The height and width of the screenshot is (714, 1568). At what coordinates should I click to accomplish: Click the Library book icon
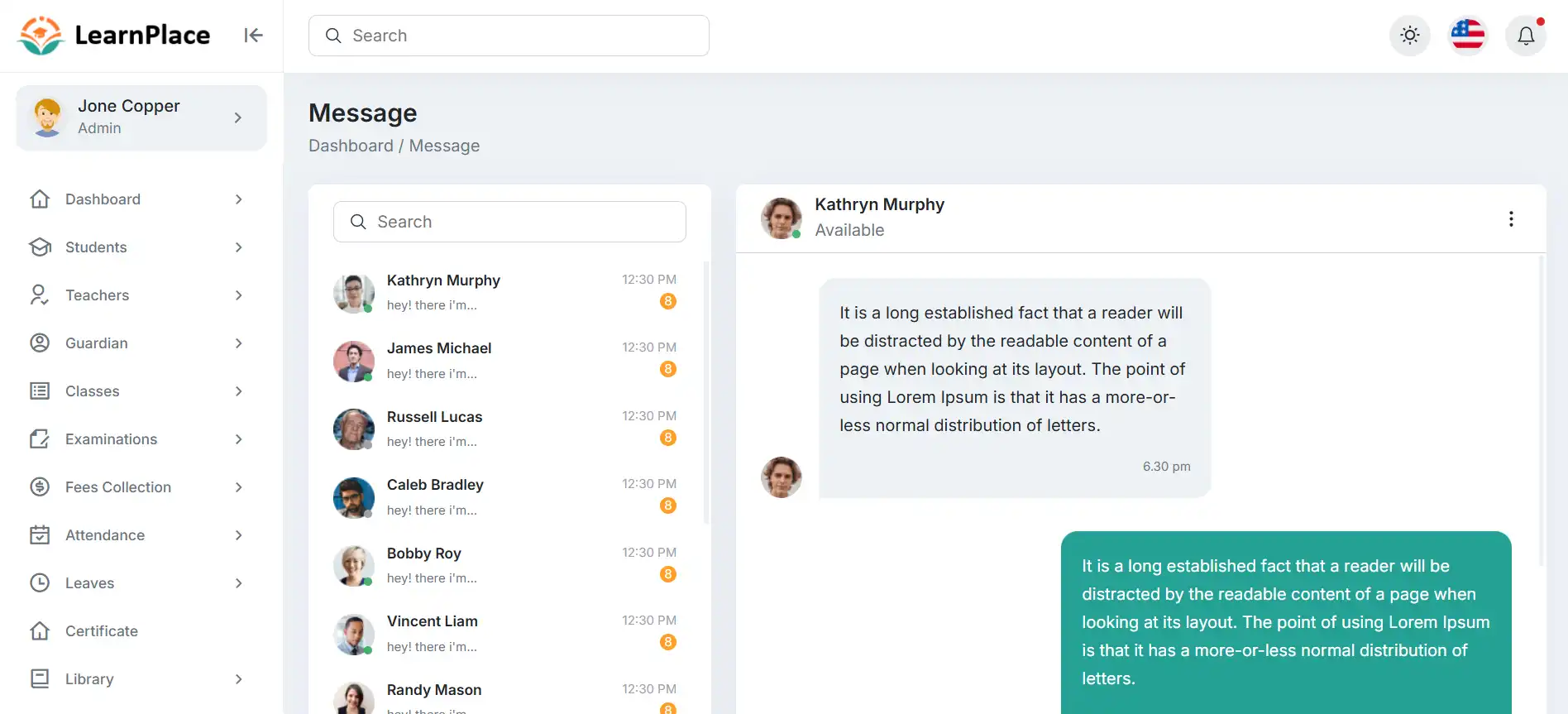(40, 679)
